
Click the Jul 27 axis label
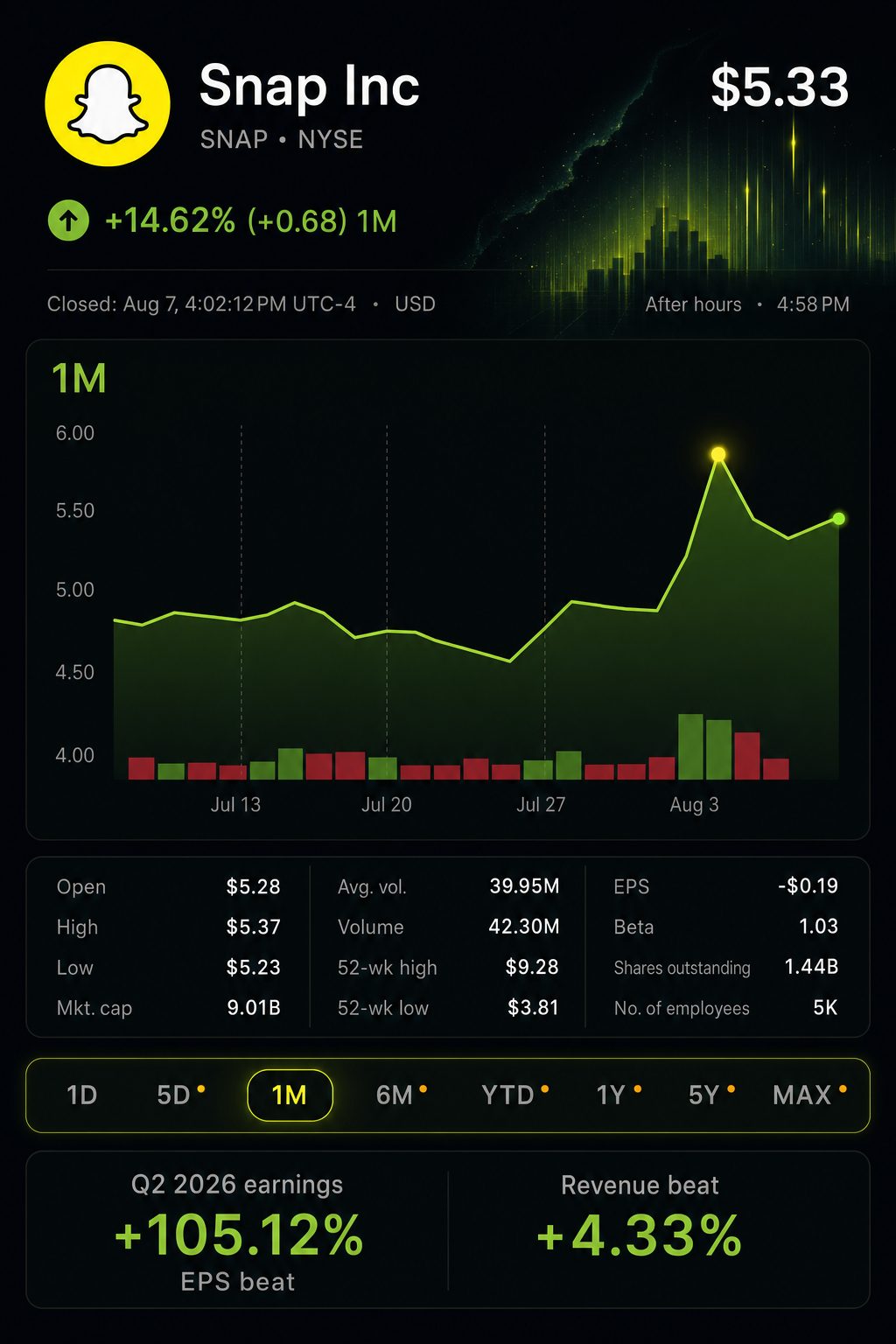tap(541, 804)
